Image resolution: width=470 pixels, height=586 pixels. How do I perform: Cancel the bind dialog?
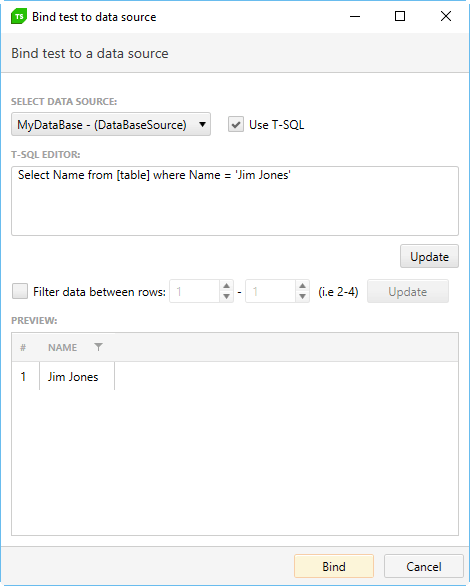pyautogui.click(x=424, y=567)
